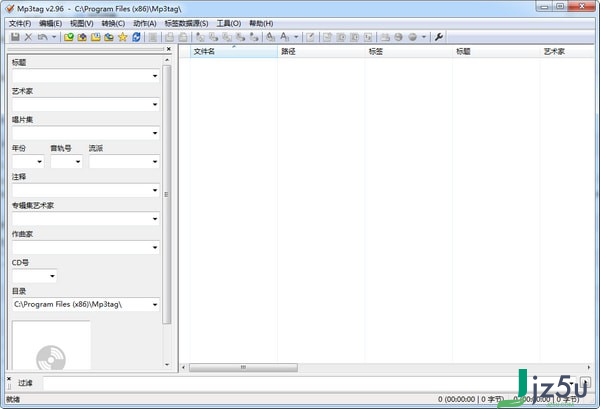Click the 就绪 status bar text
This screenshot has width=600, height=409.
13,399
